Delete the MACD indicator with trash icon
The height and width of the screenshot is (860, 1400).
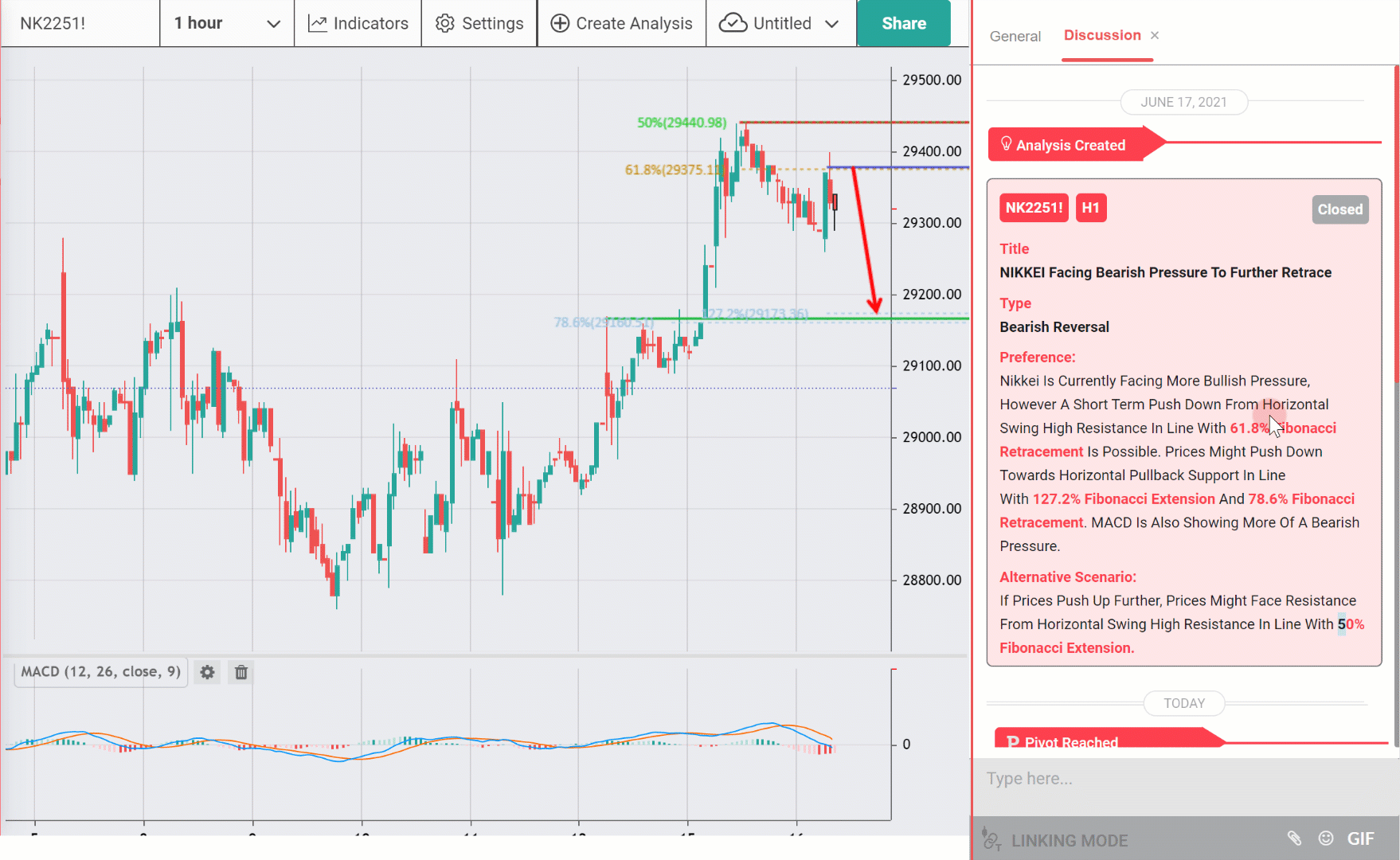241,673
